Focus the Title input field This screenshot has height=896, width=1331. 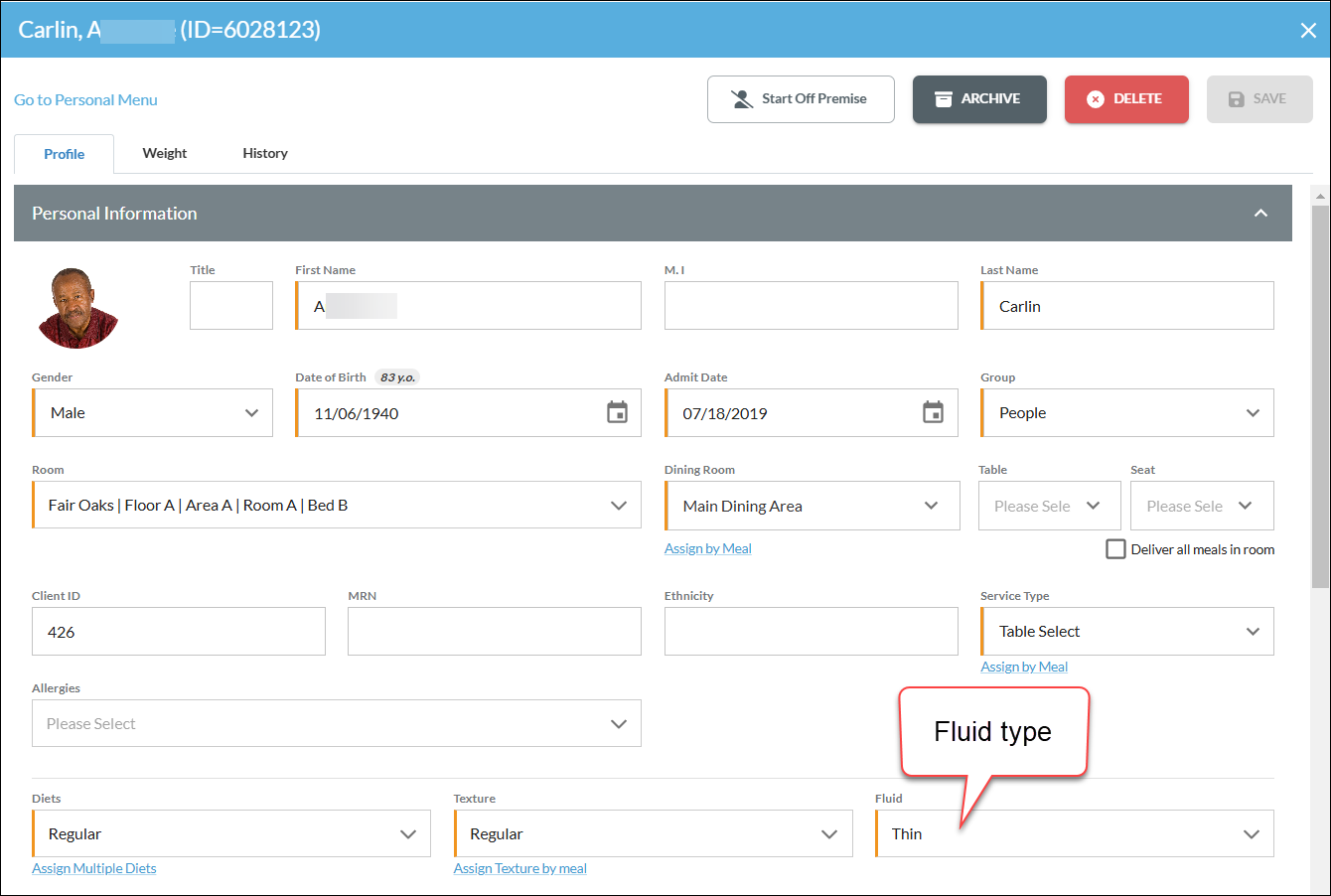pos(231,305)
